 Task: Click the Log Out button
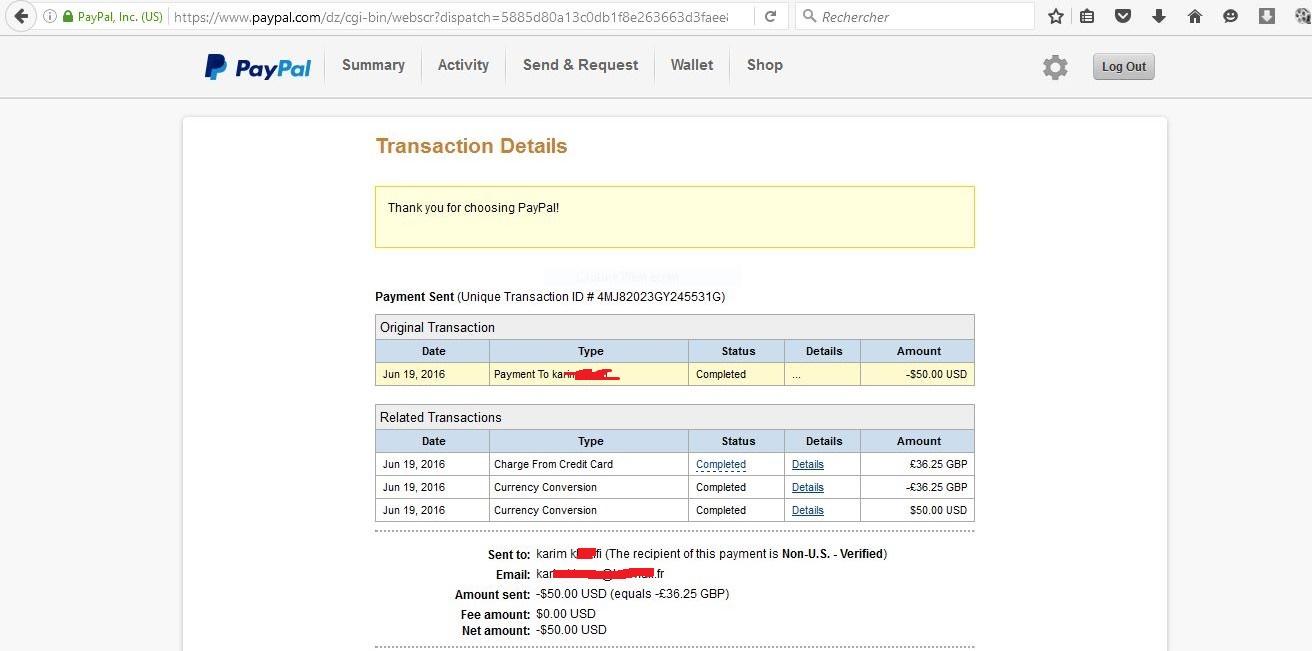click(1123, 67)
